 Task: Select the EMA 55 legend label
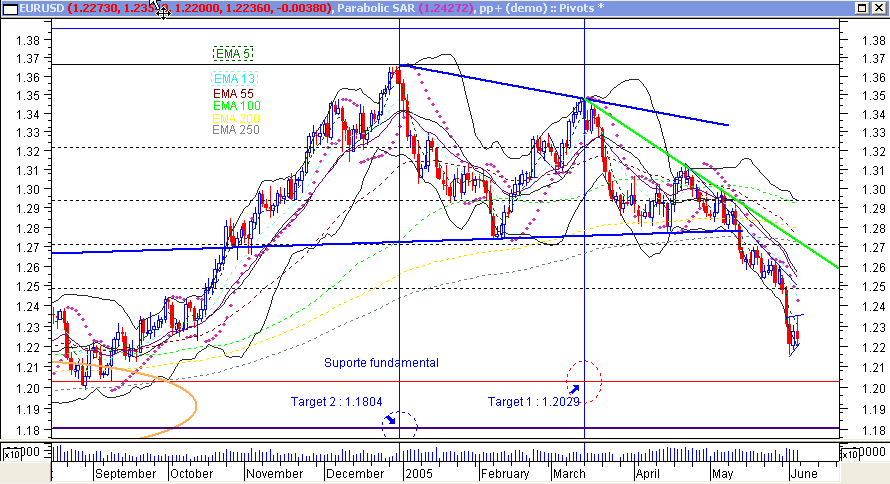[233, 94]
